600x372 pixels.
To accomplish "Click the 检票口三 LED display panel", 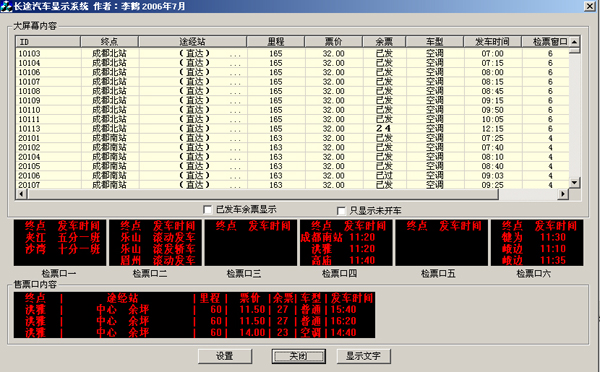I will [x=251, y=243].
